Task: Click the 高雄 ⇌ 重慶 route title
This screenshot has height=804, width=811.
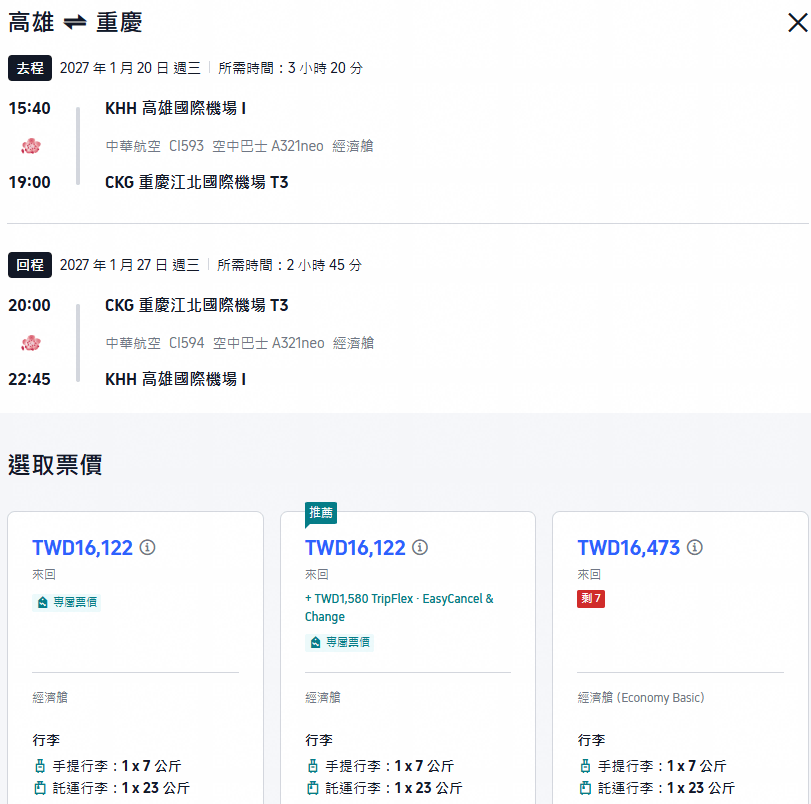Action: click(75, 23)
